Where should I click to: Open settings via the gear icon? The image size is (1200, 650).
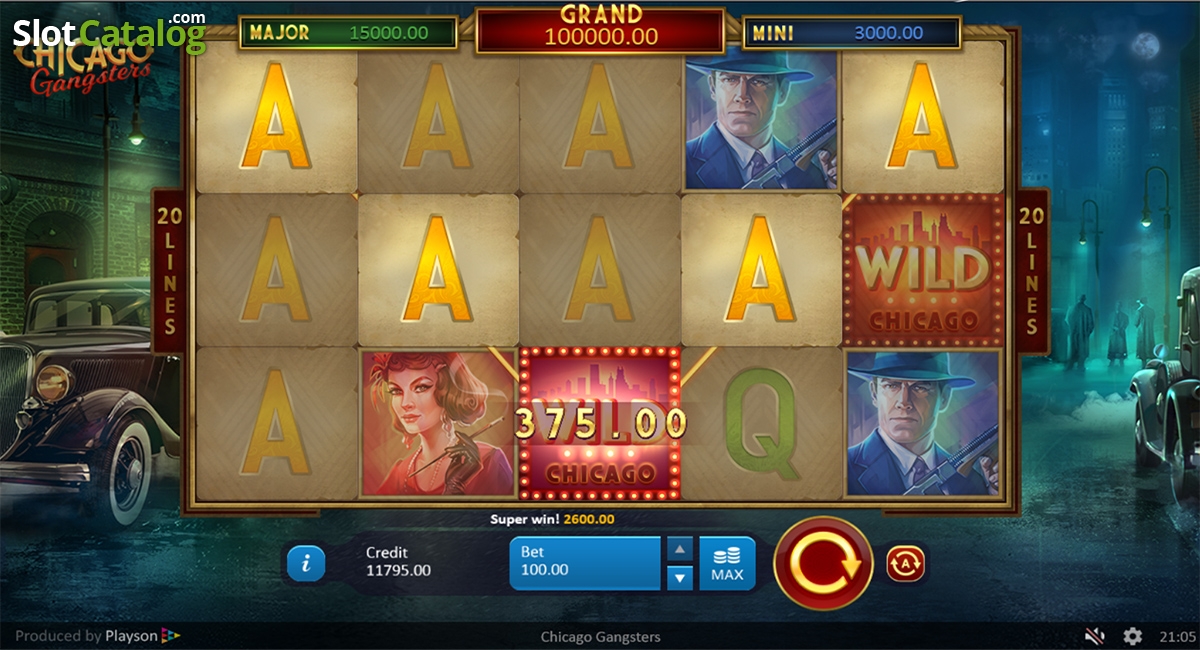click(1132, 636)
